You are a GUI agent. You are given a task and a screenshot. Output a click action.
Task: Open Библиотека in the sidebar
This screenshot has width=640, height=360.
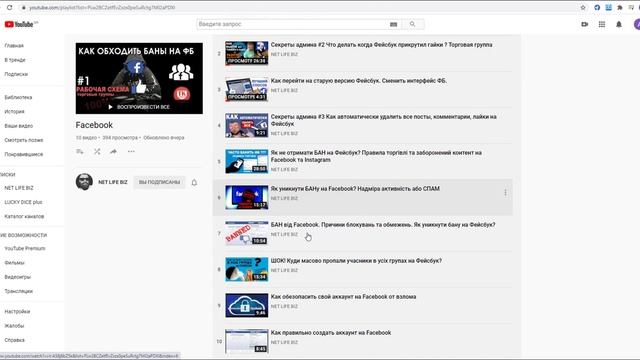18,98
